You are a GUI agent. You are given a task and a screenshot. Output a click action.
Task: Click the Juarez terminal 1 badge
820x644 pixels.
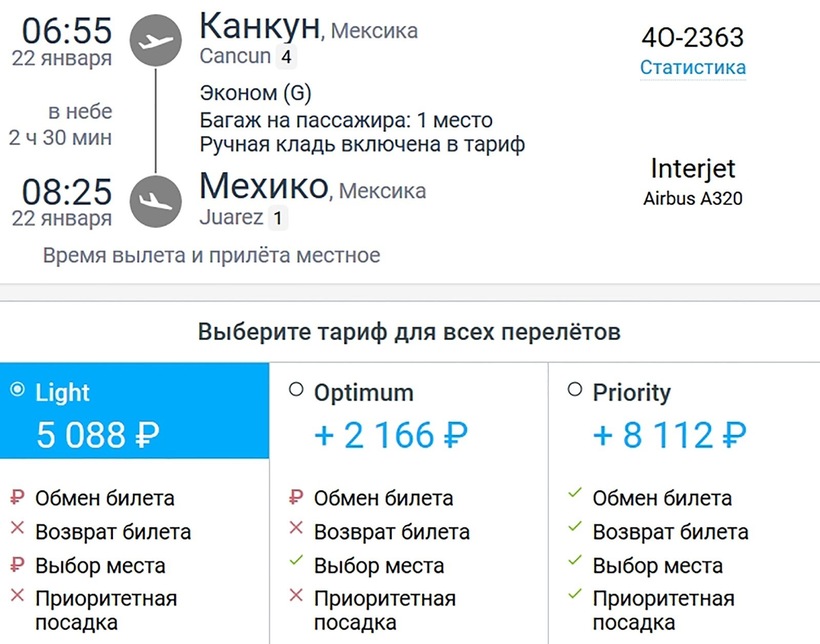[x=278, y=217]
